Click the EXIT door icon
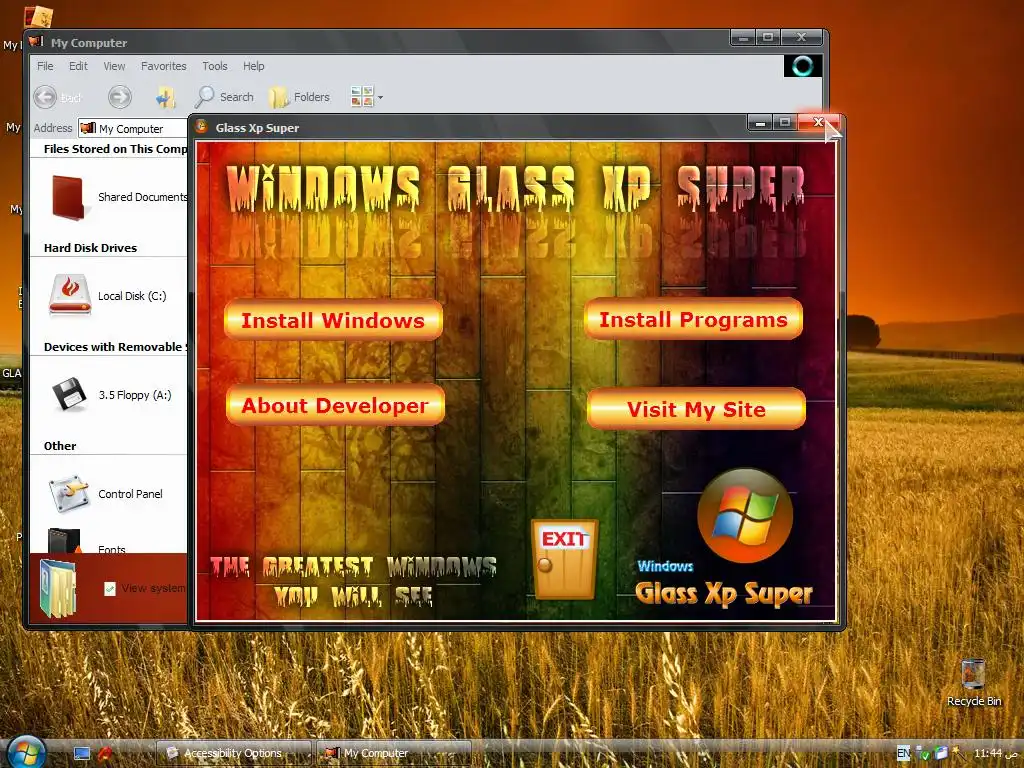This screenshot has width=1024, height=768. [x=565, y=559]
